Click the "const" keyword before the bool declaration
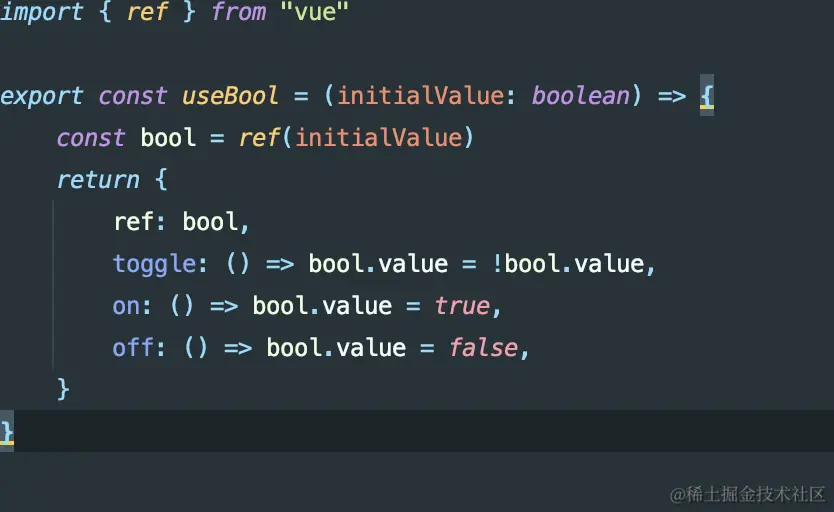This screenshot has height=512, width=834. 91,138
